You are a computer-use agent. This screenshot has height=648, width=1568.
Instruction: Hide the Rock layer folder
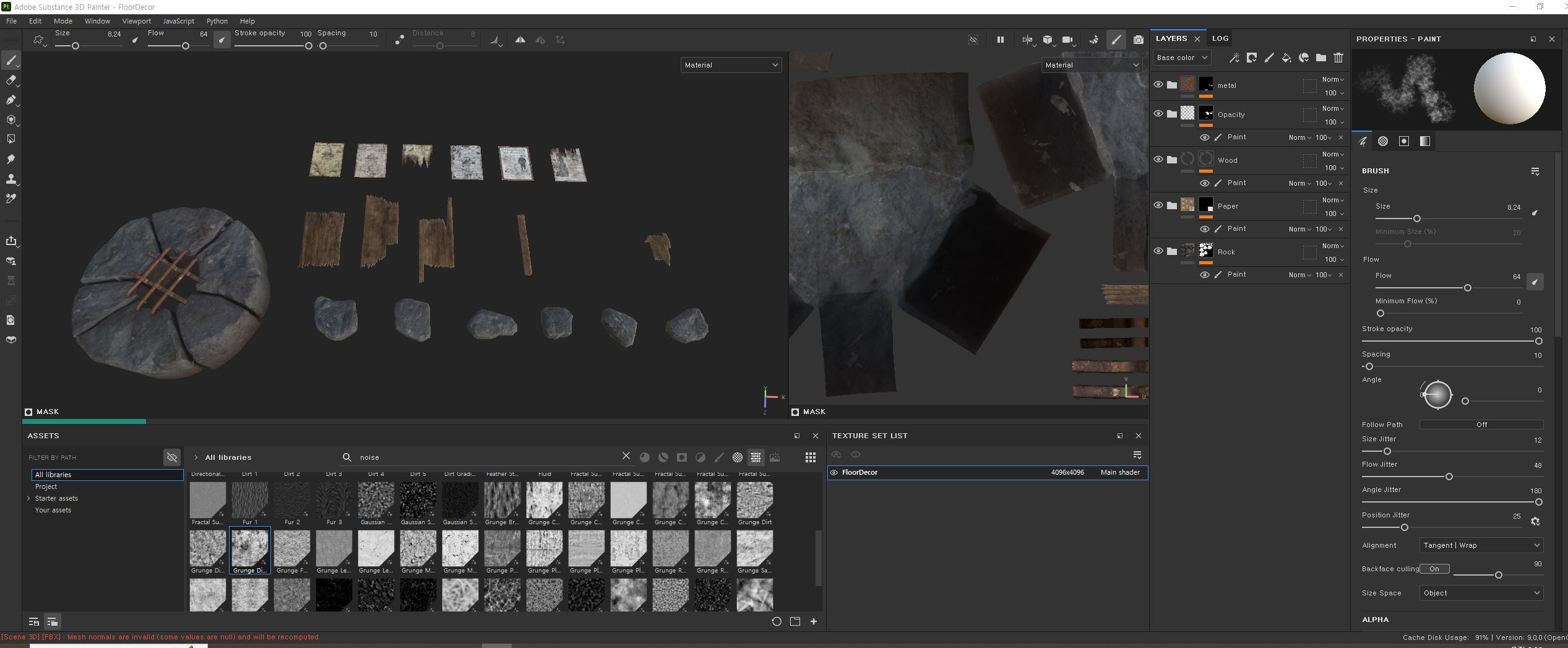[1158, 251]
